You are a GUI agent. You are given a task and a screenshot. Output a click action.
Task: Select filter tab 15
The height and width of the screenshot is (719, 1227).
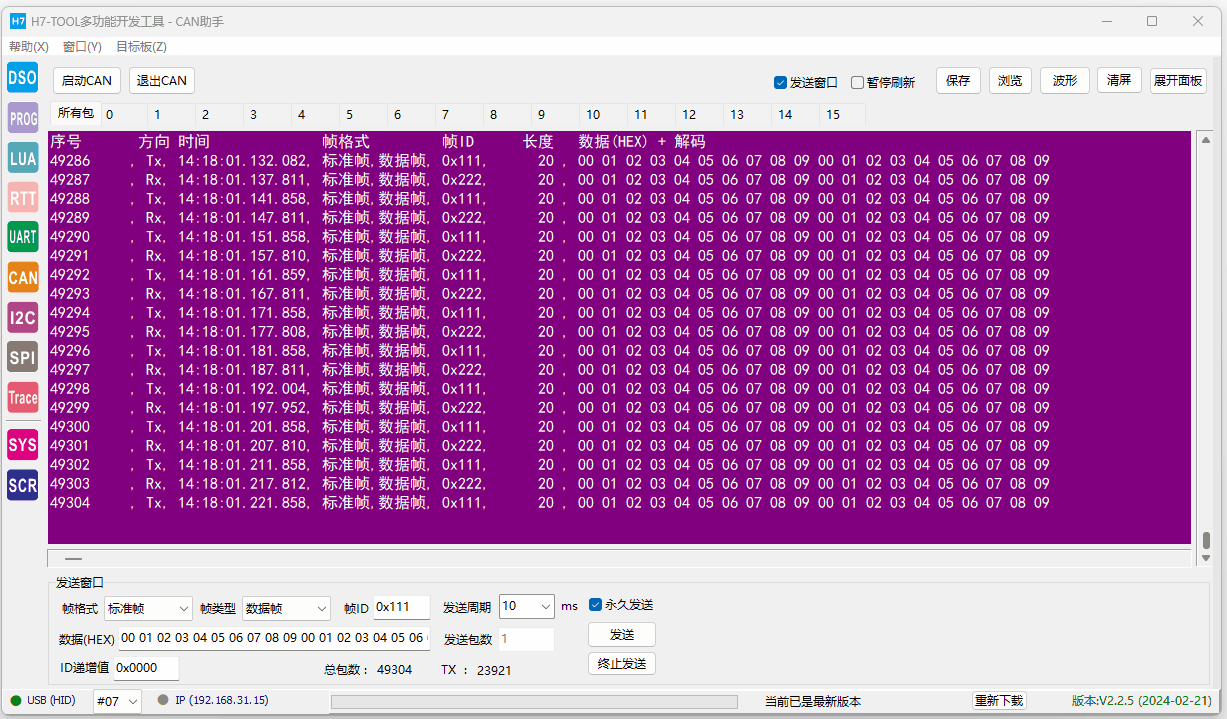pos(843,115)
